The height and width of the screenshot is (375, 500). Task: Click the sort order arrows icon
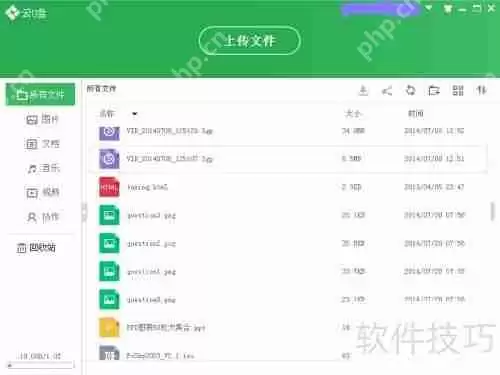coord(481,90)
